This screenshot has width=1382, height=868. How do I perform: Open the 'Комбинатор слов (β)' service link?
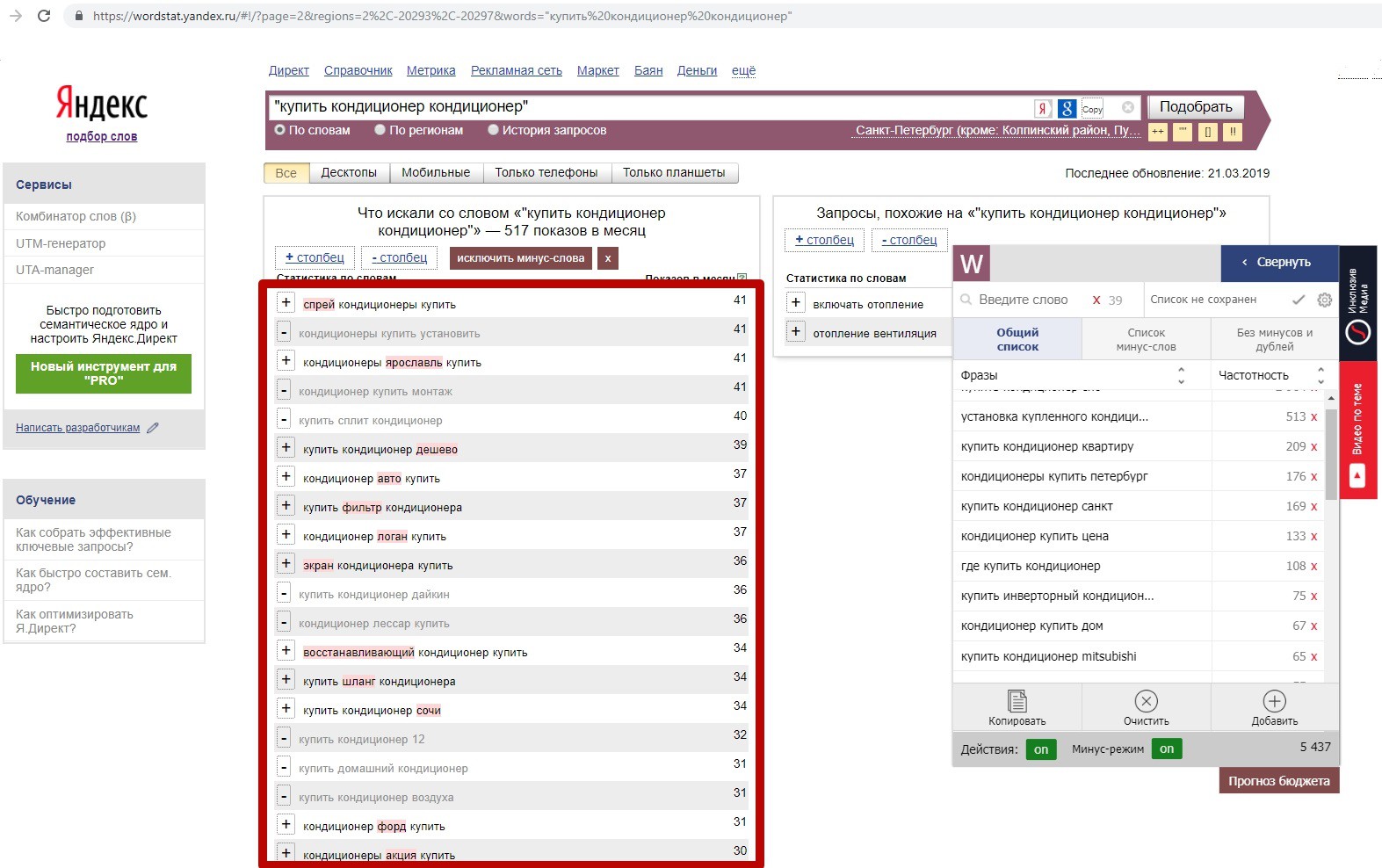tap(76, 216)
